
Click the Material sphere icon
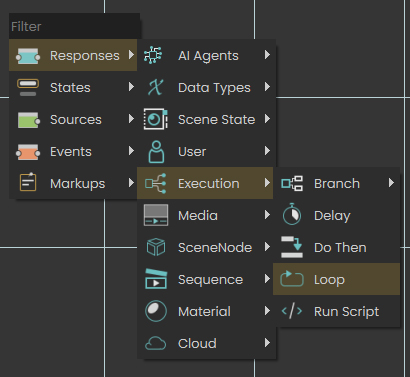click(156, 311)
